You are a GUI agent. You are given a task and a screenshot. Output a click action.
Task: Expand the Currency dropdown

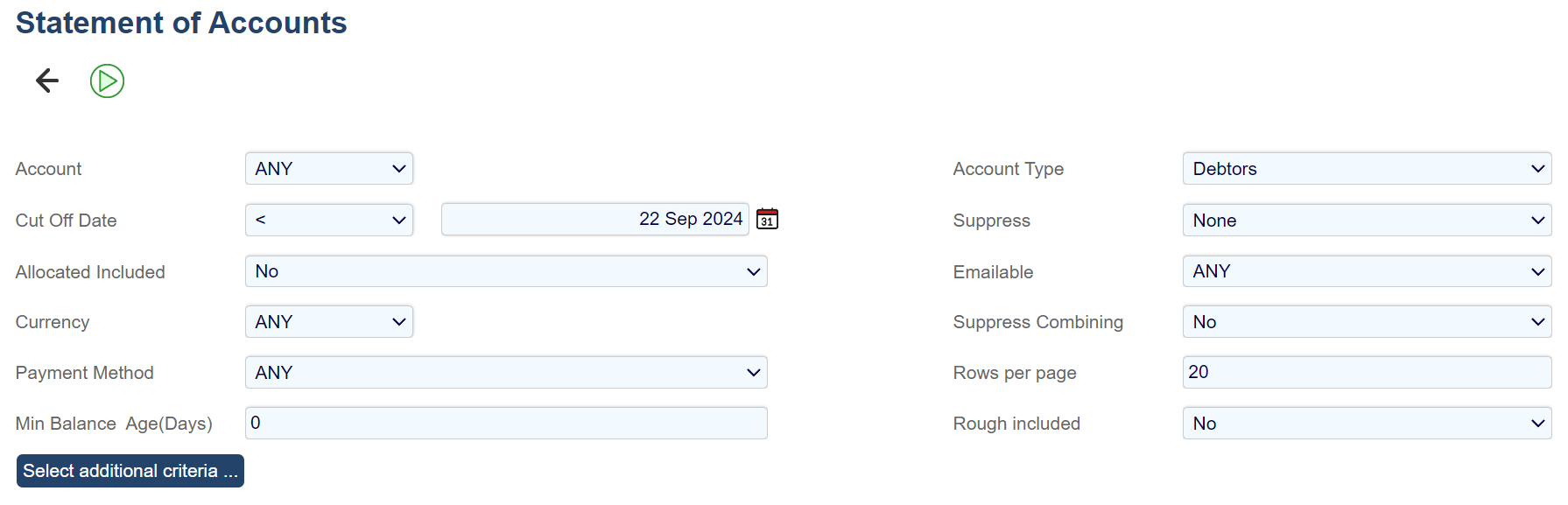pyautogui.click(x=328, y=322)
